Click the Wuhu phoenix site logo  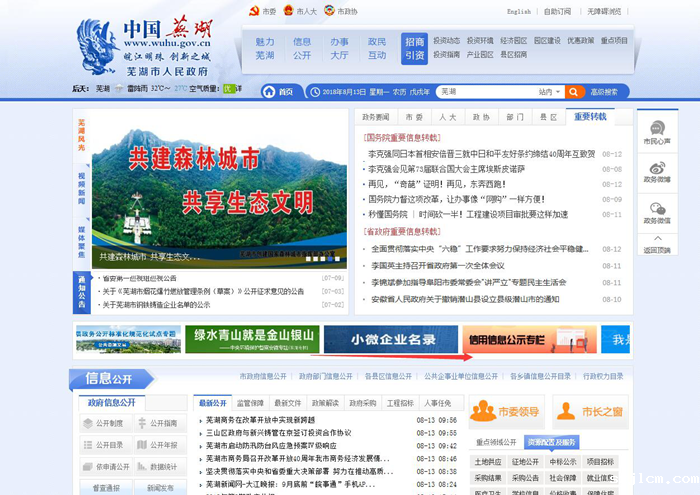95,46
